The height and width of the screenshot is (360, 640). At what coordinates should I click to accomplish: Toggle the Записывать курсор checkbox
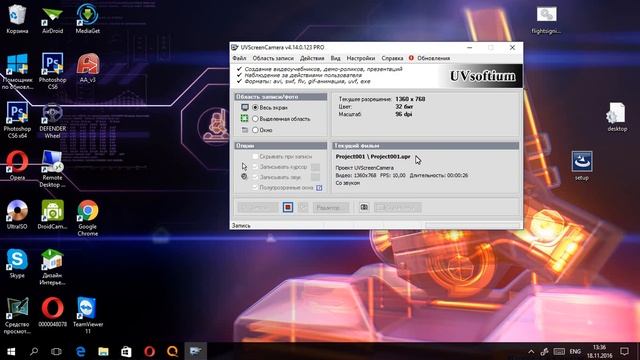click(x=255, y=167)
